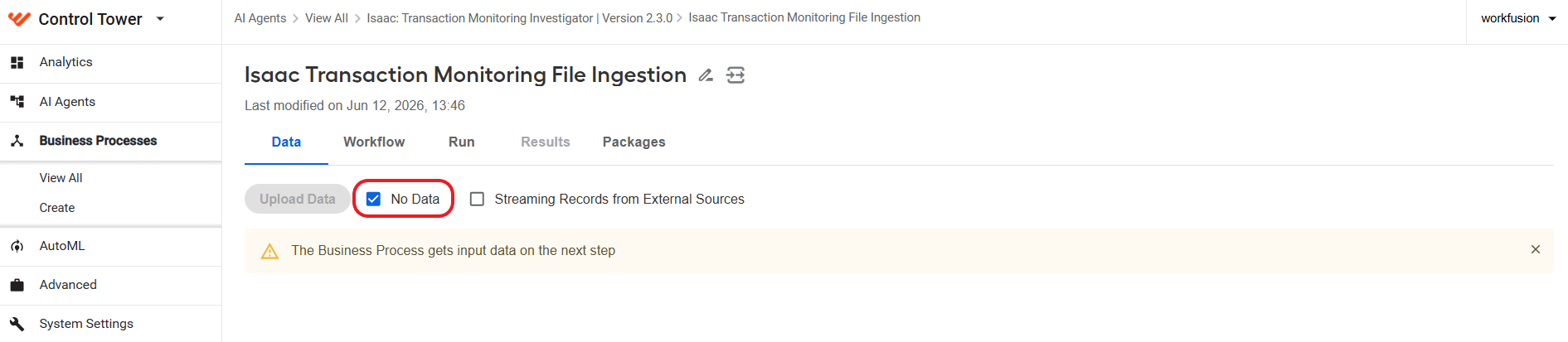Dismiss the input data warning banner

[x=1536, y=249]
